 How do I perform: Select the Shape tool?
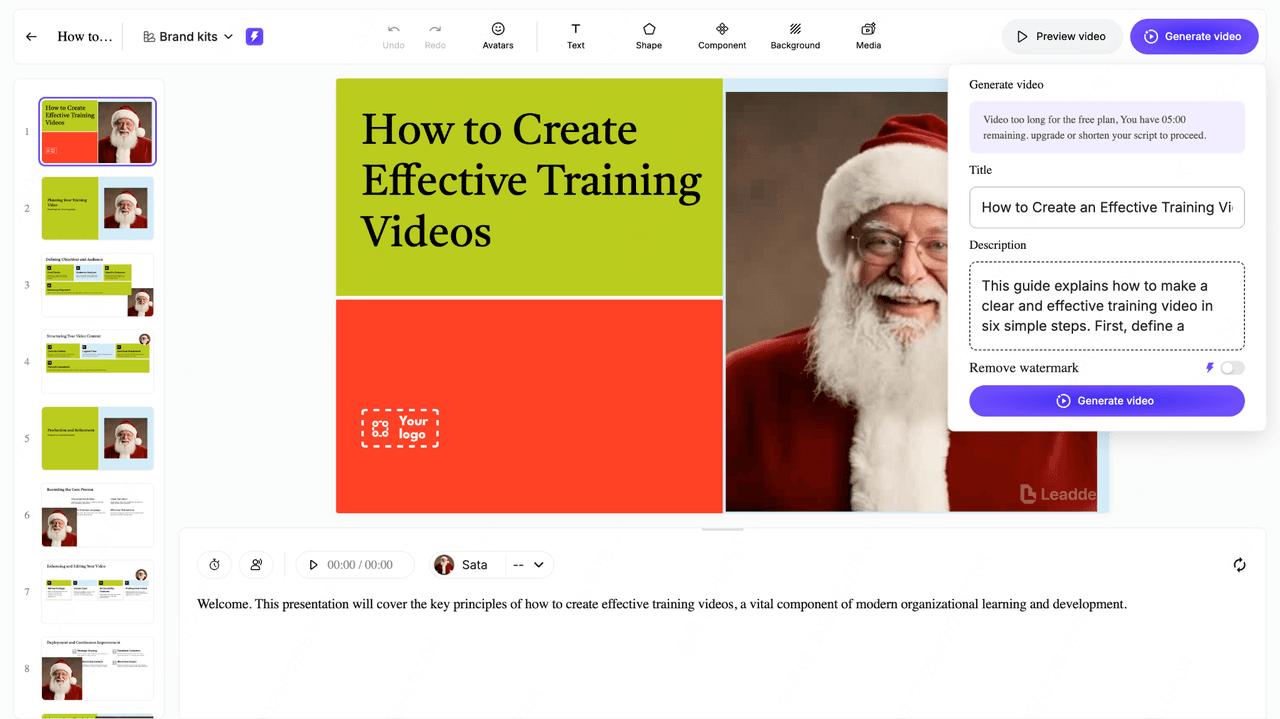pos(649,36)
